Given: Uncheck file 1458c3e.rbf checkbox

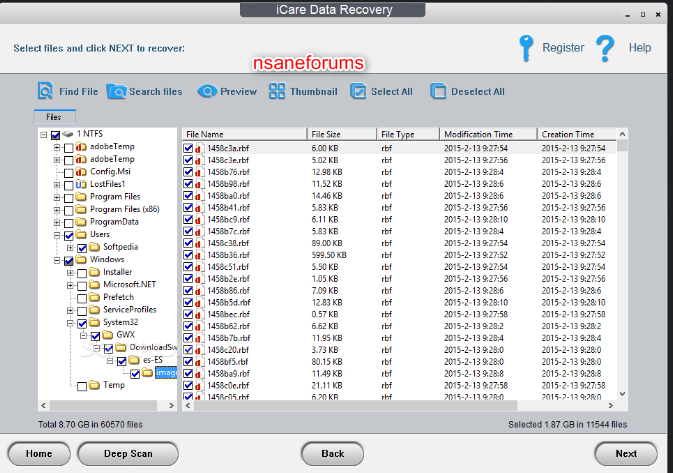Looking at the screenshot, I should [188, 160].
